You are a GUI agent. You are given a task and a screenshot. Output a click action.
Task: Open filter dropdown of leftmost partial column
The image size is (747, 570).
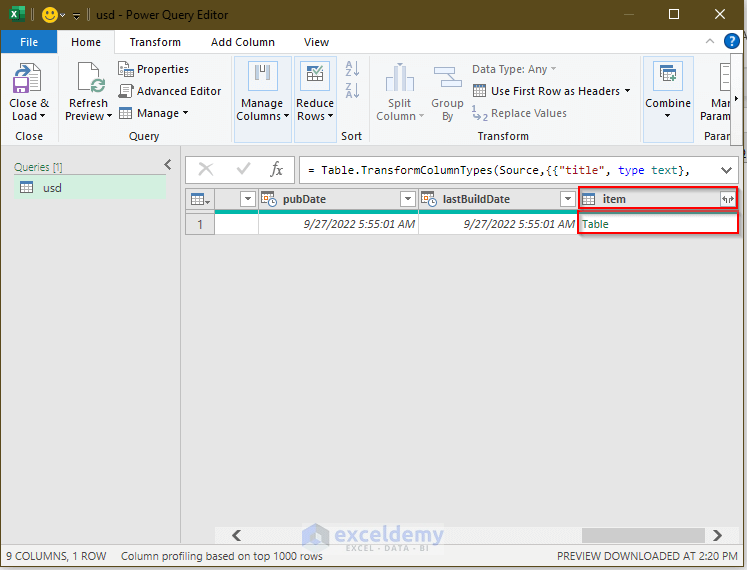248,199
